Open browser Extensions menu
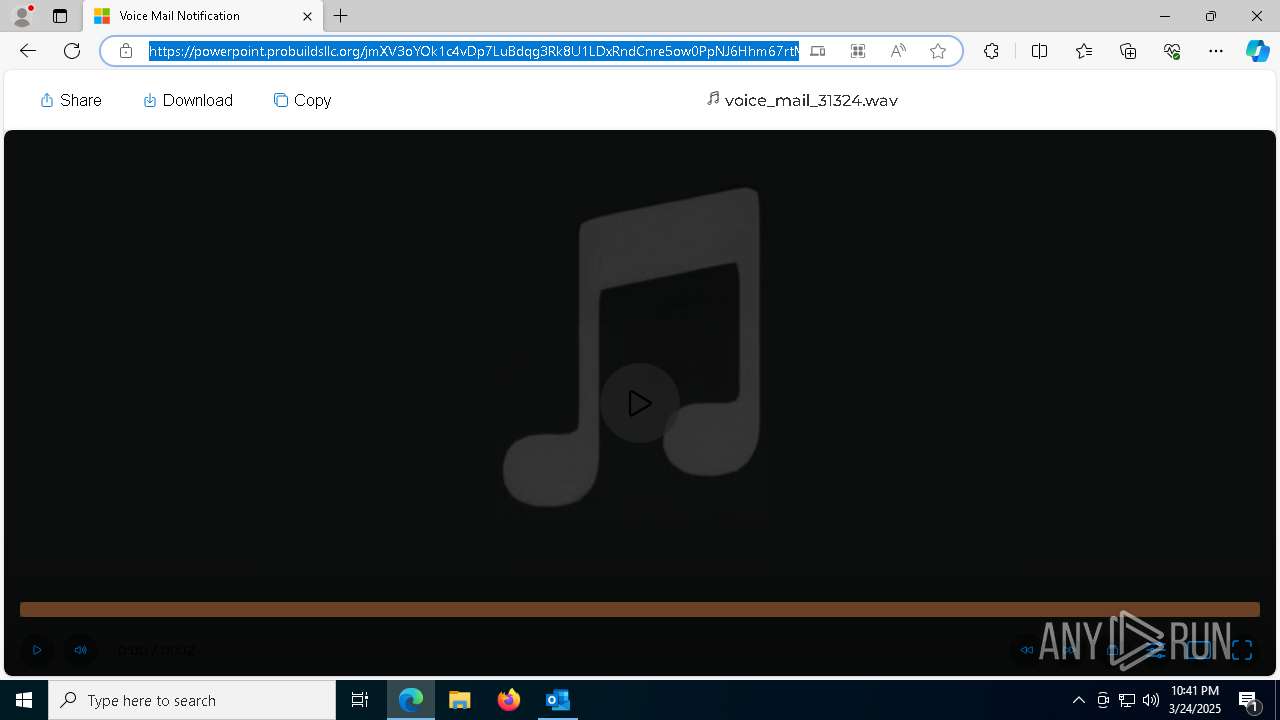This screenshot has width=1280, height=720. [x=991, y=51]
